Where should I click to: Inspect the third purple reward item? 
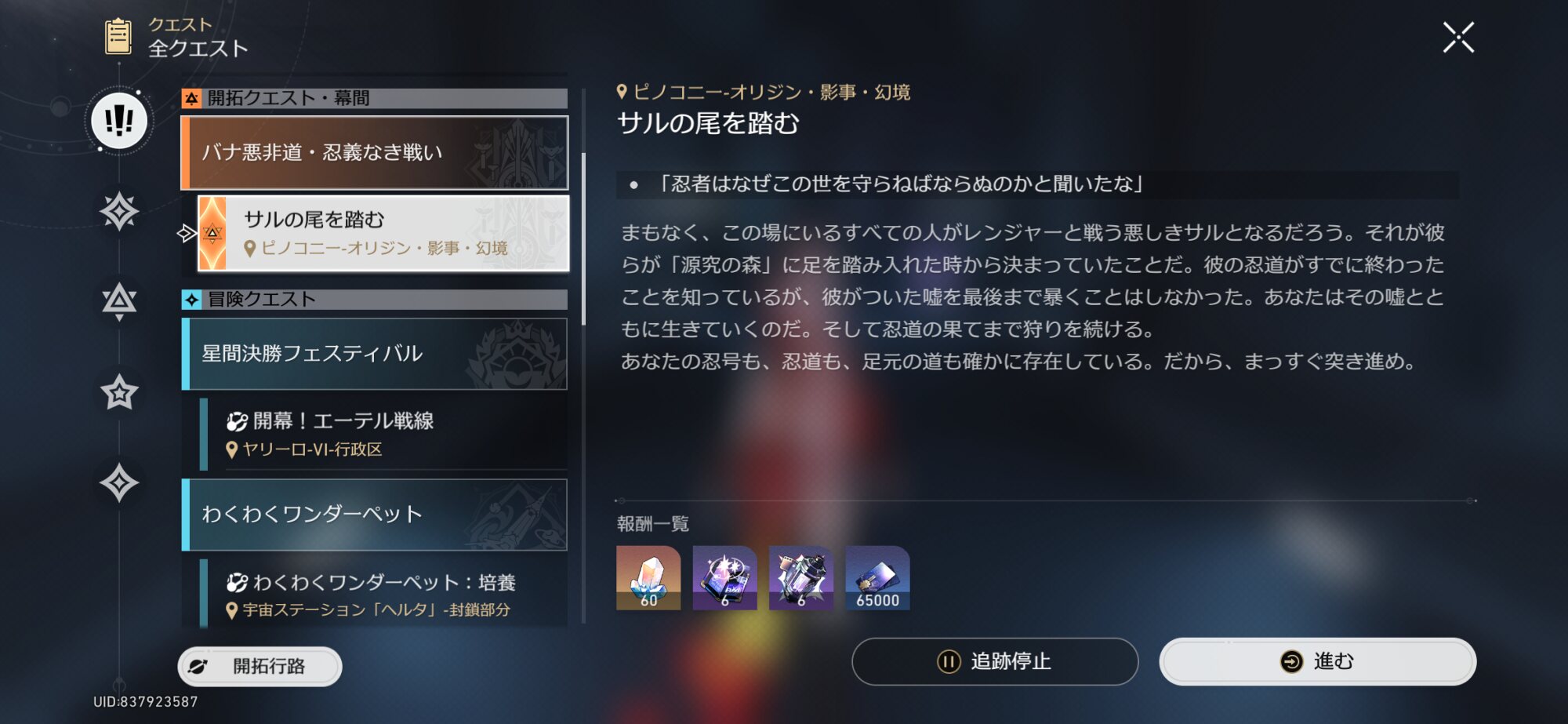801,578
